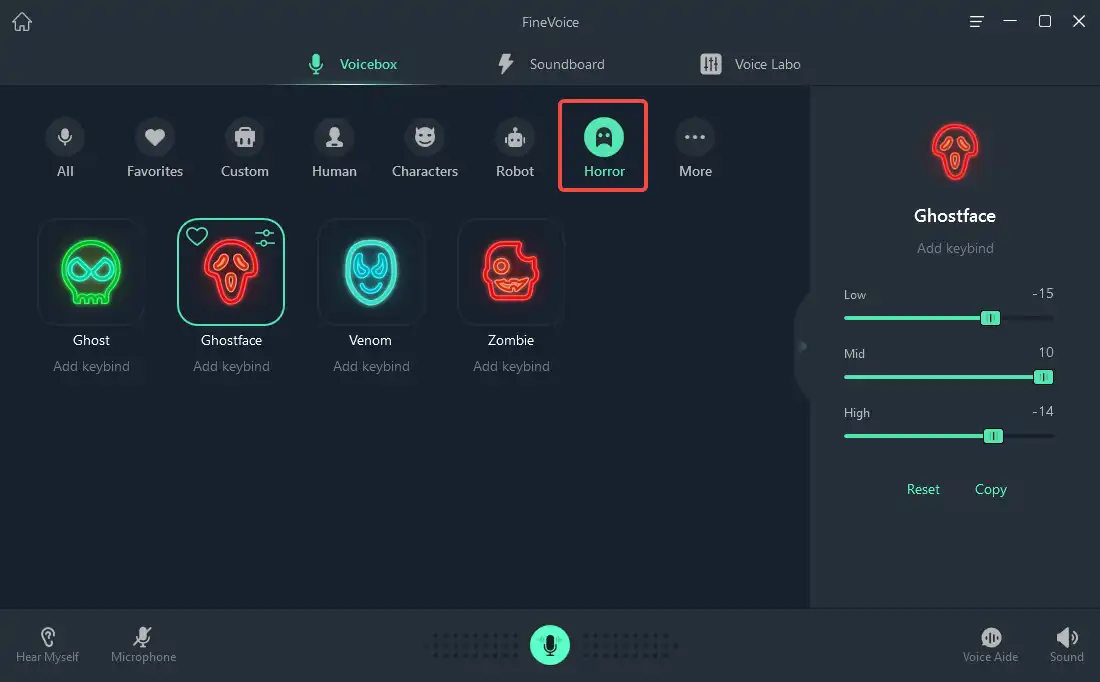1100x682 pixels.
Task: Collapse the right settings panel
Action: [x=803, y=346]
